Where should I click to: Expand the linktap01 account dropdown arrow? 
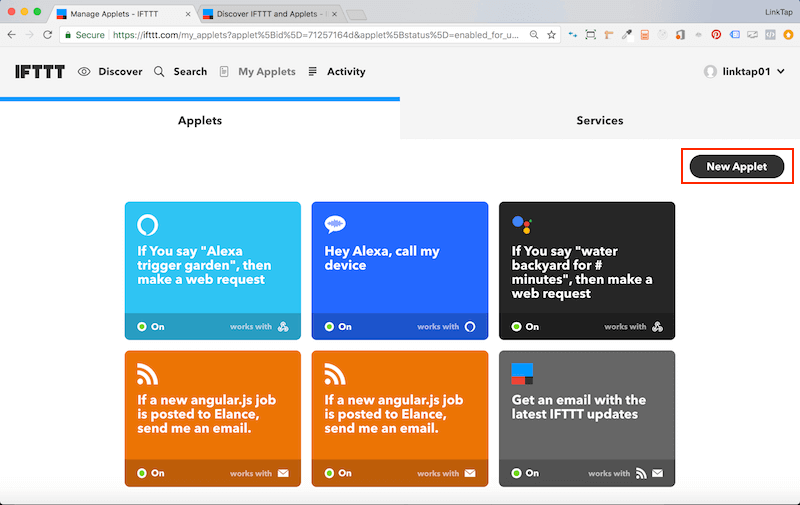781,71
